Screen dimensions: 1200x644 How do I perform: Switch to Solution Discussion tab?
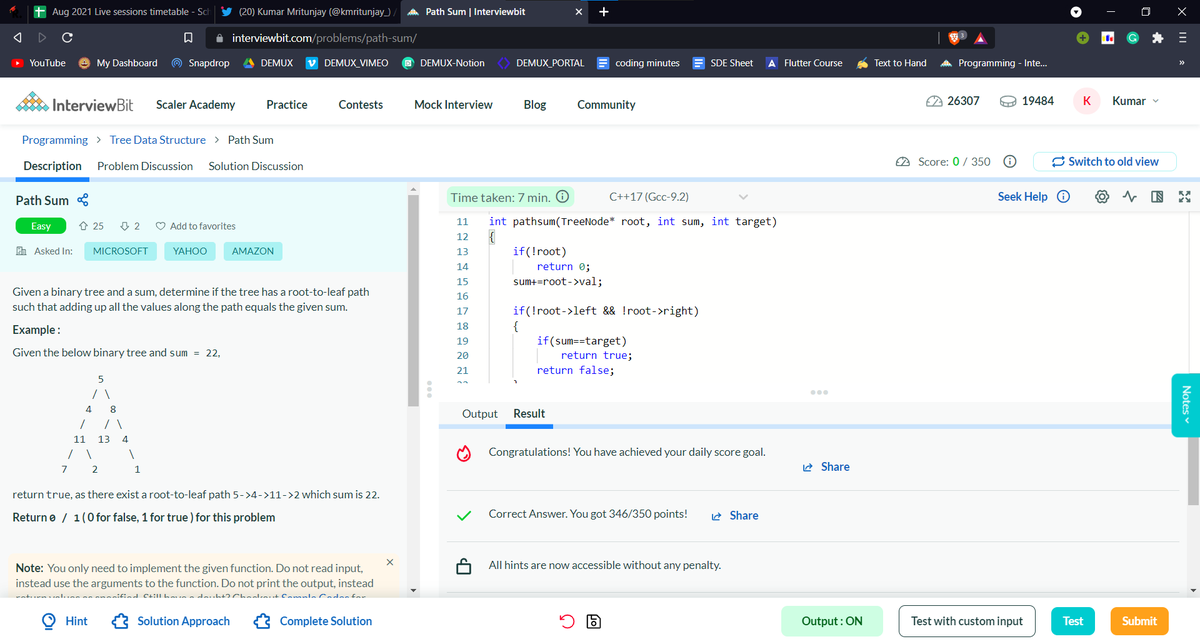pos(256,166)
